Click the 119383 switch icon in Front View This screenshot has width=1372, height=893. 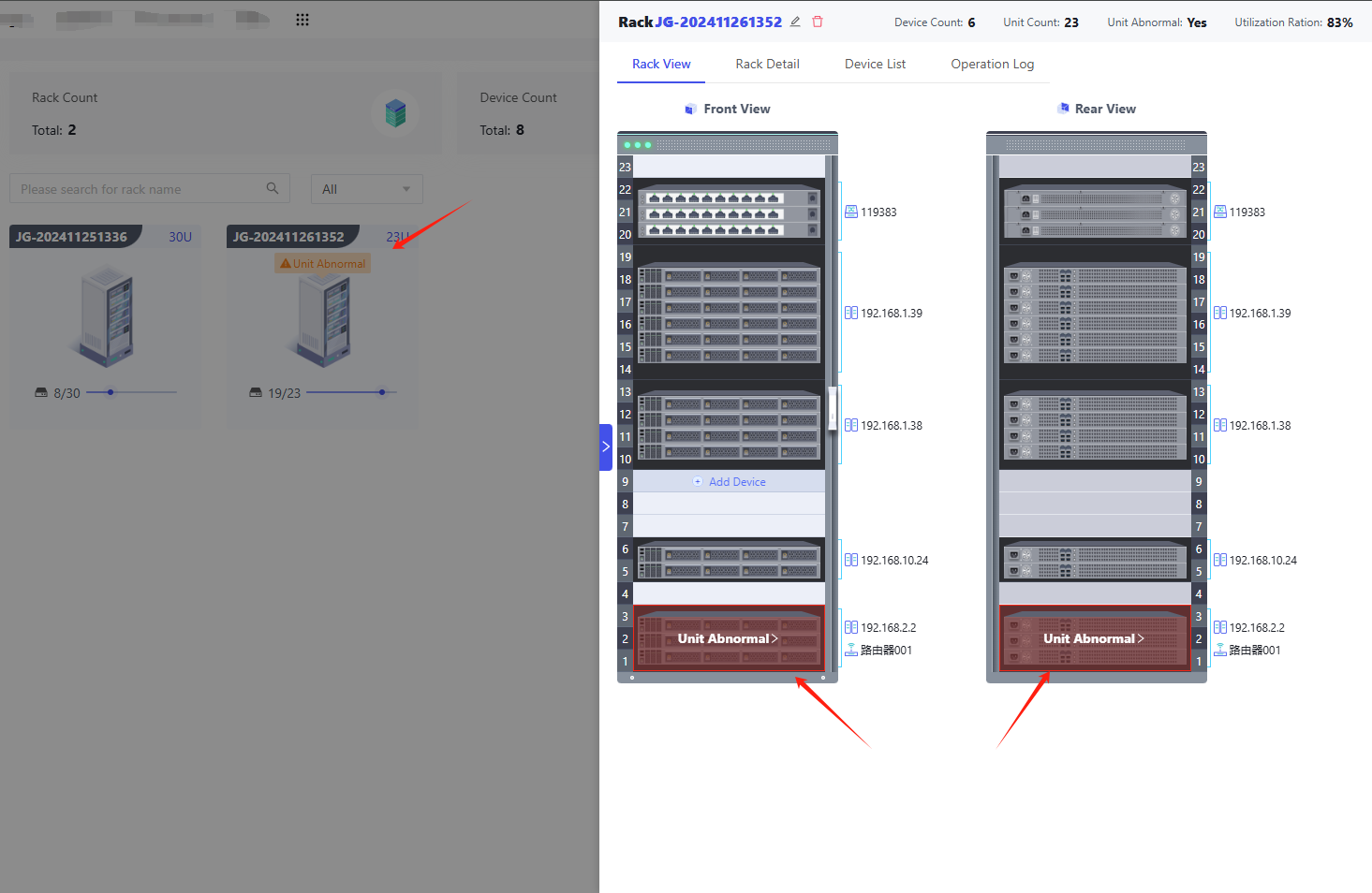851,212
